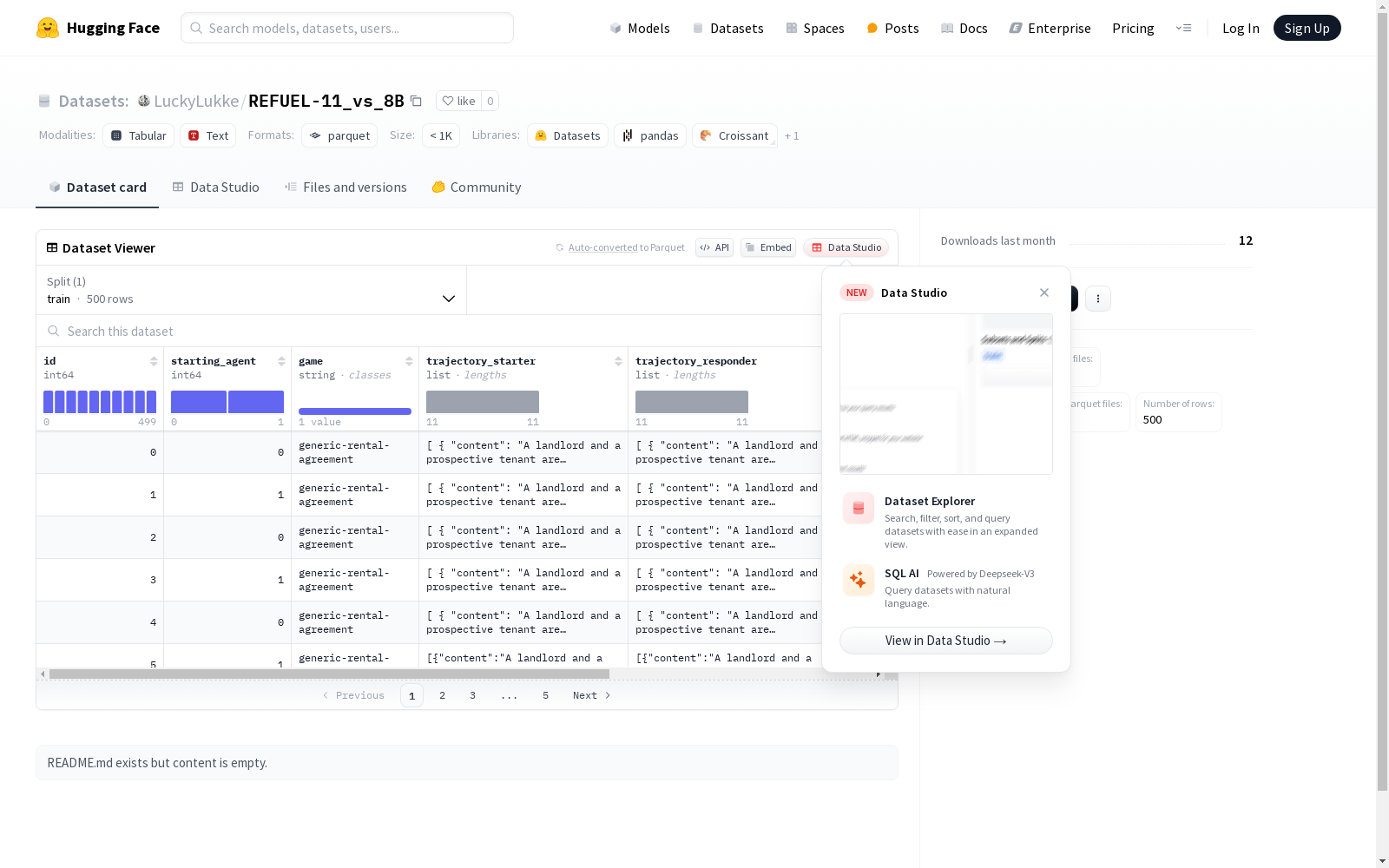The image size is (1389, 868).
Task: Copy dataset name with the copy icon
Action: point(417,101)
